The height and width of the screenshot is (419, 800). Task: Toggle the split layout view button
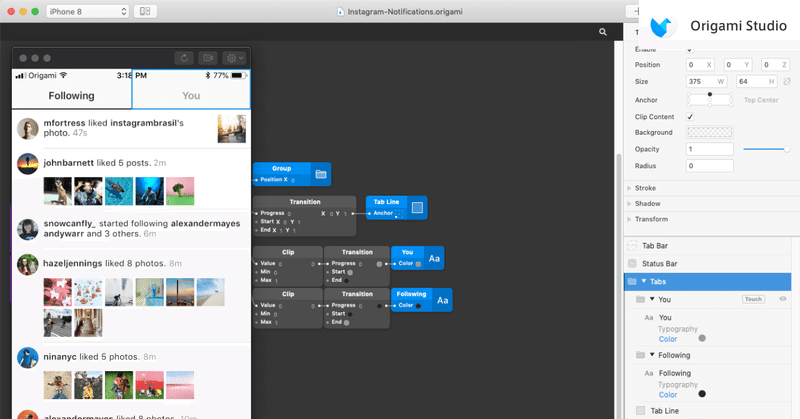point(145,11)
